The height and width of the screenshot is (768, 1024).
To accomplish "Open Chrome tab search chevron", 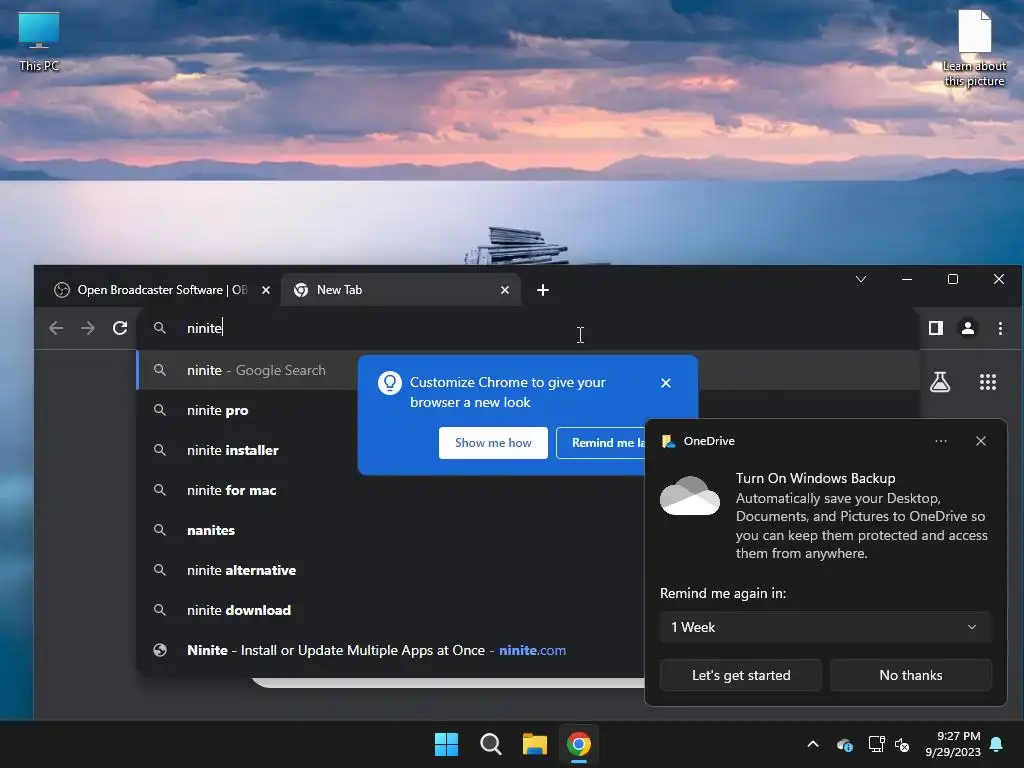I will click(x=861, y=280).
